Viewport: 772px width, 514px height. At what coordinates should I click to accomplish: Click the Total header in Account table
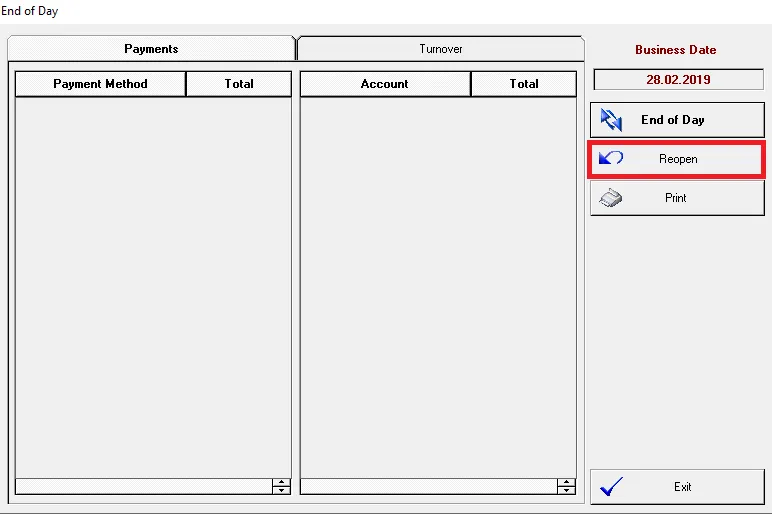[x=524, y=84]
